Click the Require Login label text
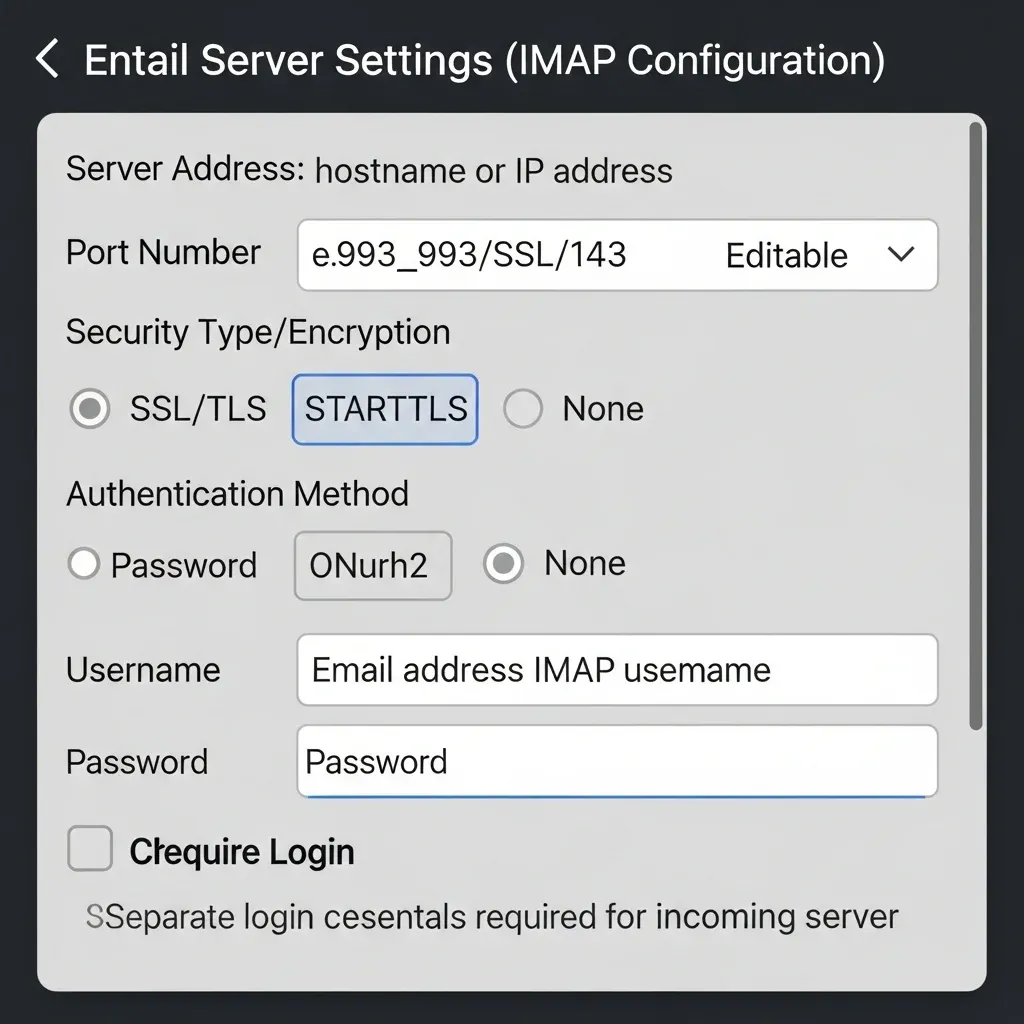 coord(242,852)
